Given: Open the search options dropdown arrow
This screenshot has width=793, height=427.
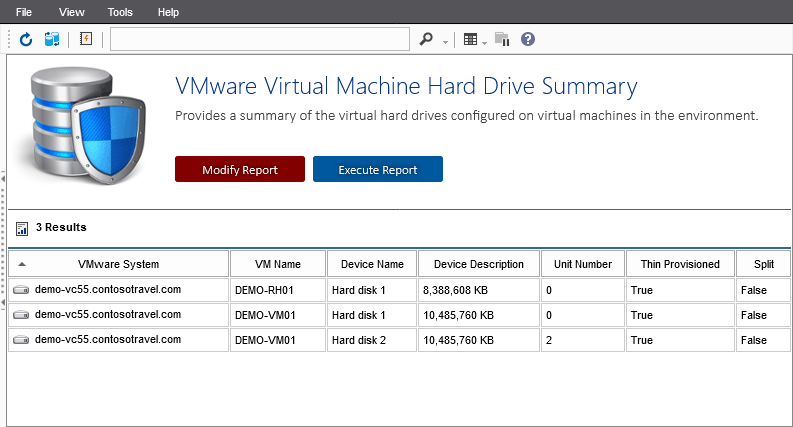Looking at the screenshot, I should point(445,42).
